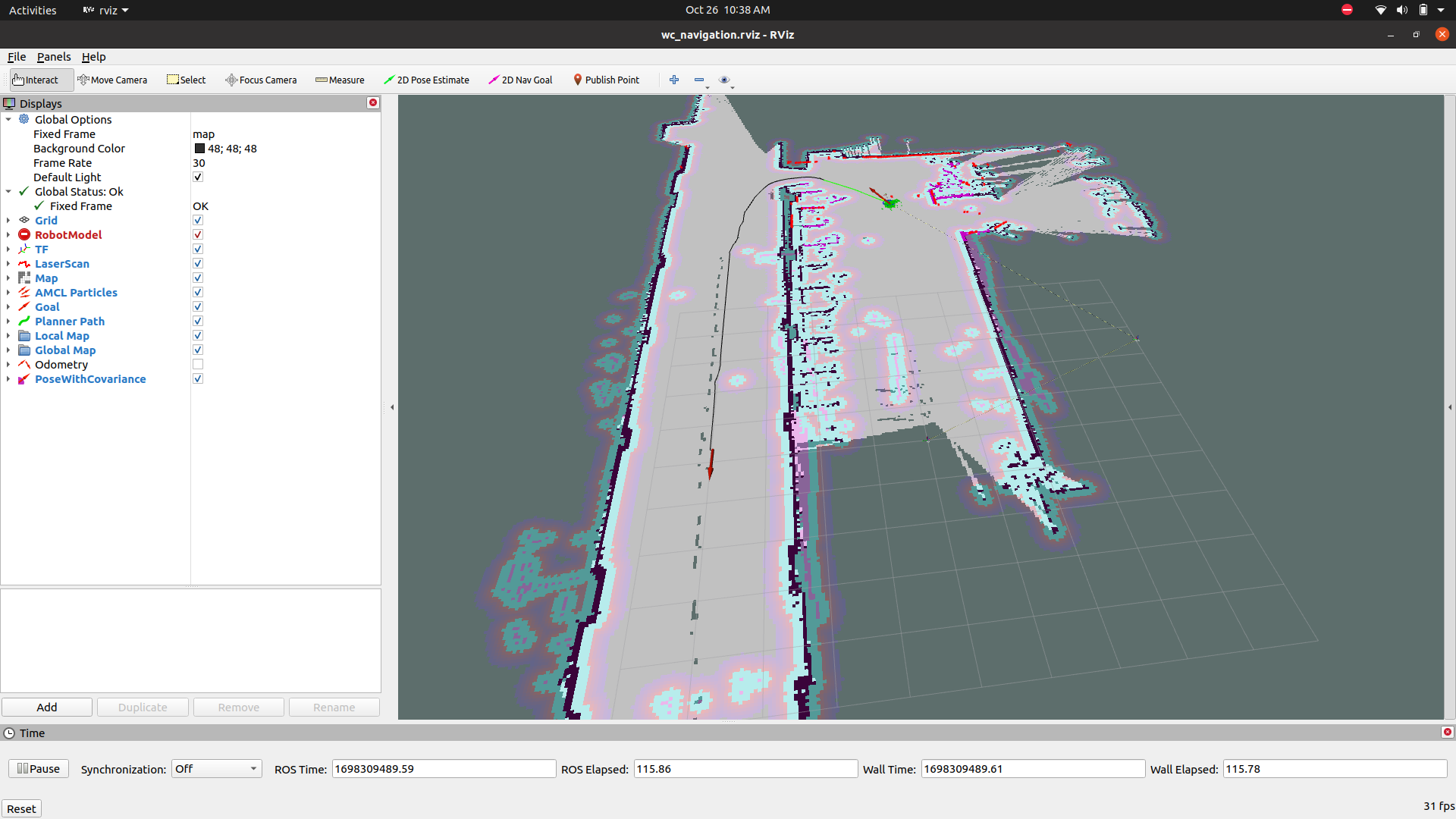
Task: Click the Frame Rate value 30
Action: tap(199, 162)
